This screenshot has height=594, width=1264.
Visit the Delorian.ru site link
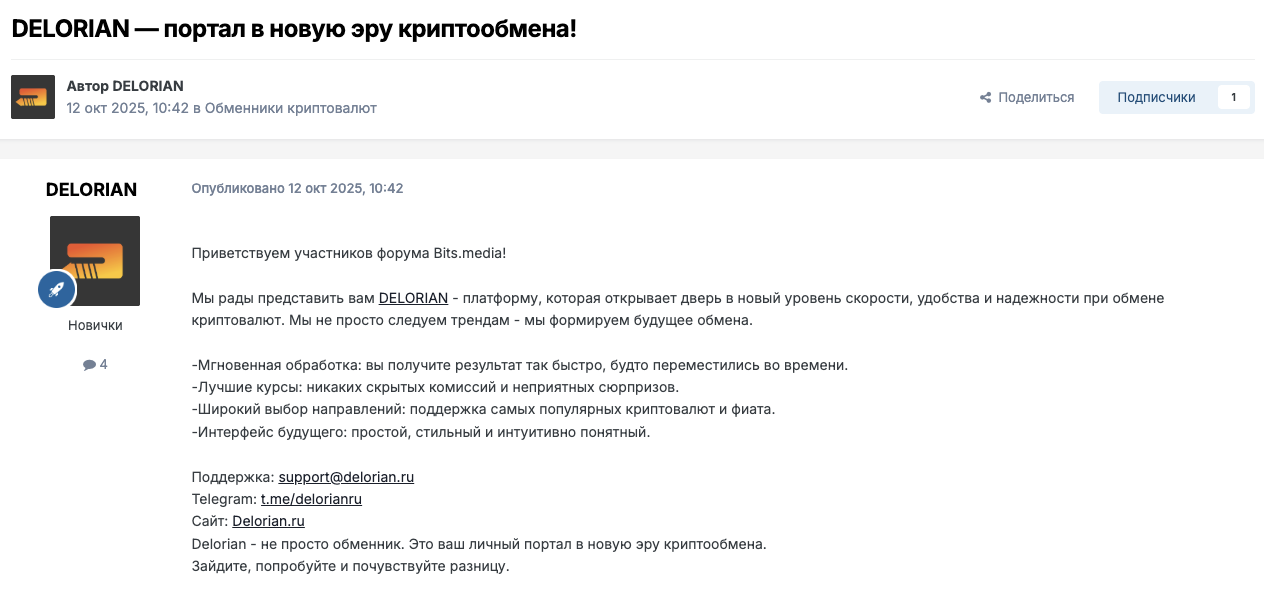[x=268, y=521]
